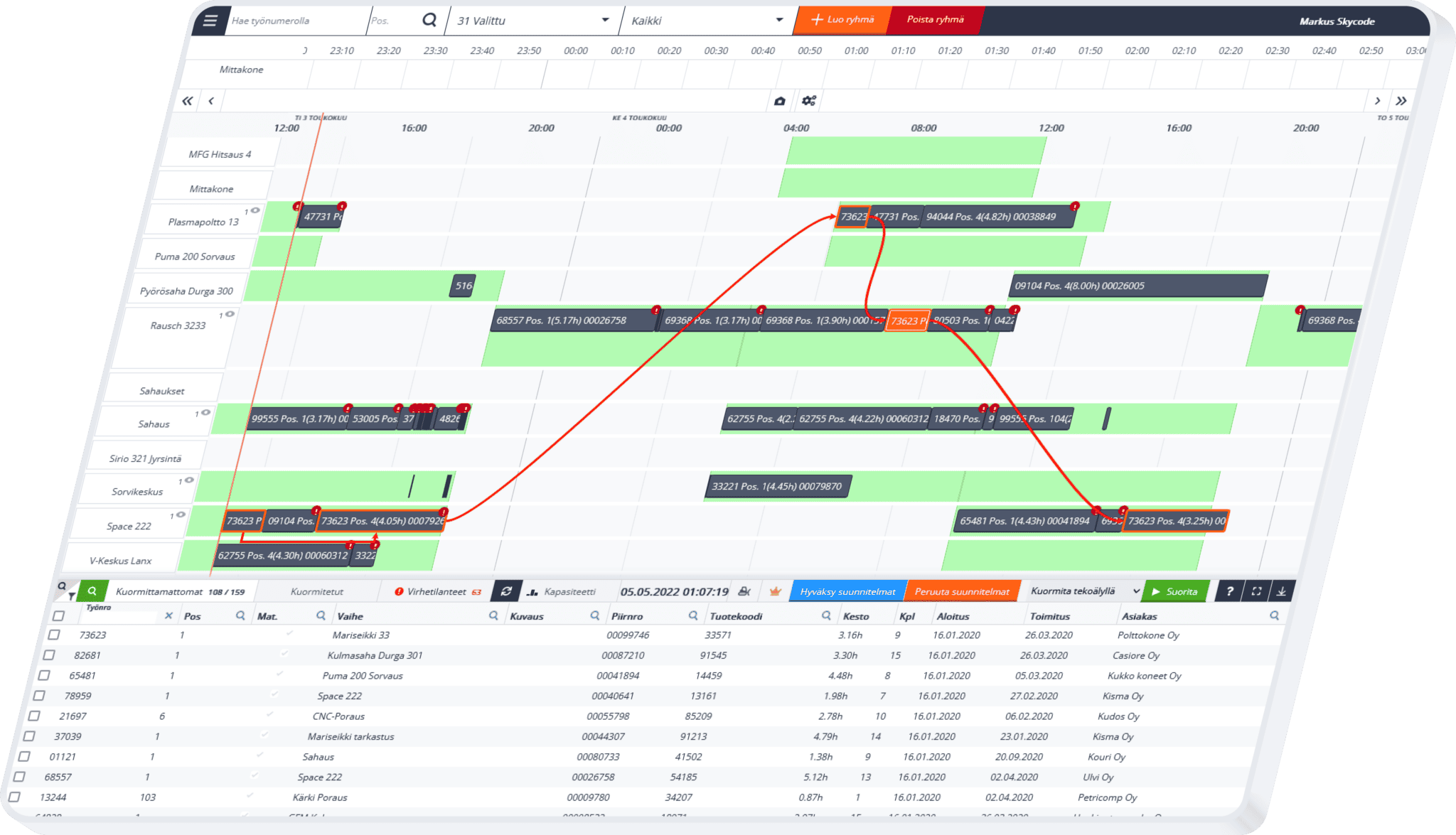Screen dimensions: 1456x835
Task: Open the help question-mark panel
Action: point(1231,591)
